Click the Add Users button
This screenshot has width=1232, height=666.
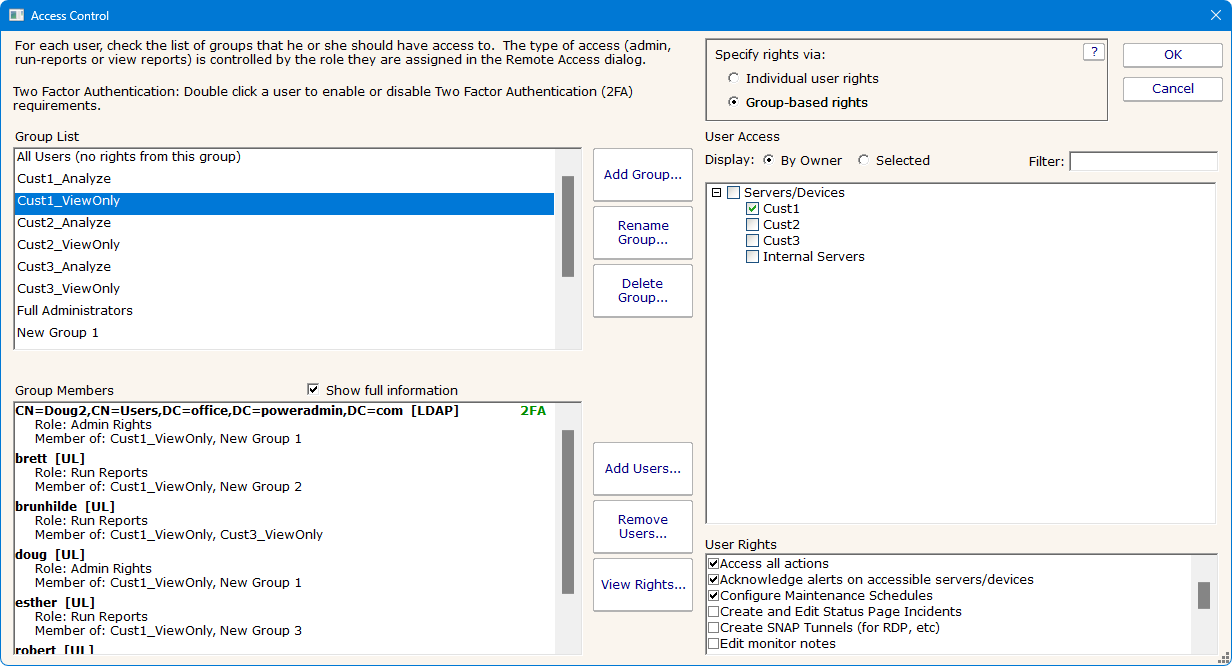point(642,468)
